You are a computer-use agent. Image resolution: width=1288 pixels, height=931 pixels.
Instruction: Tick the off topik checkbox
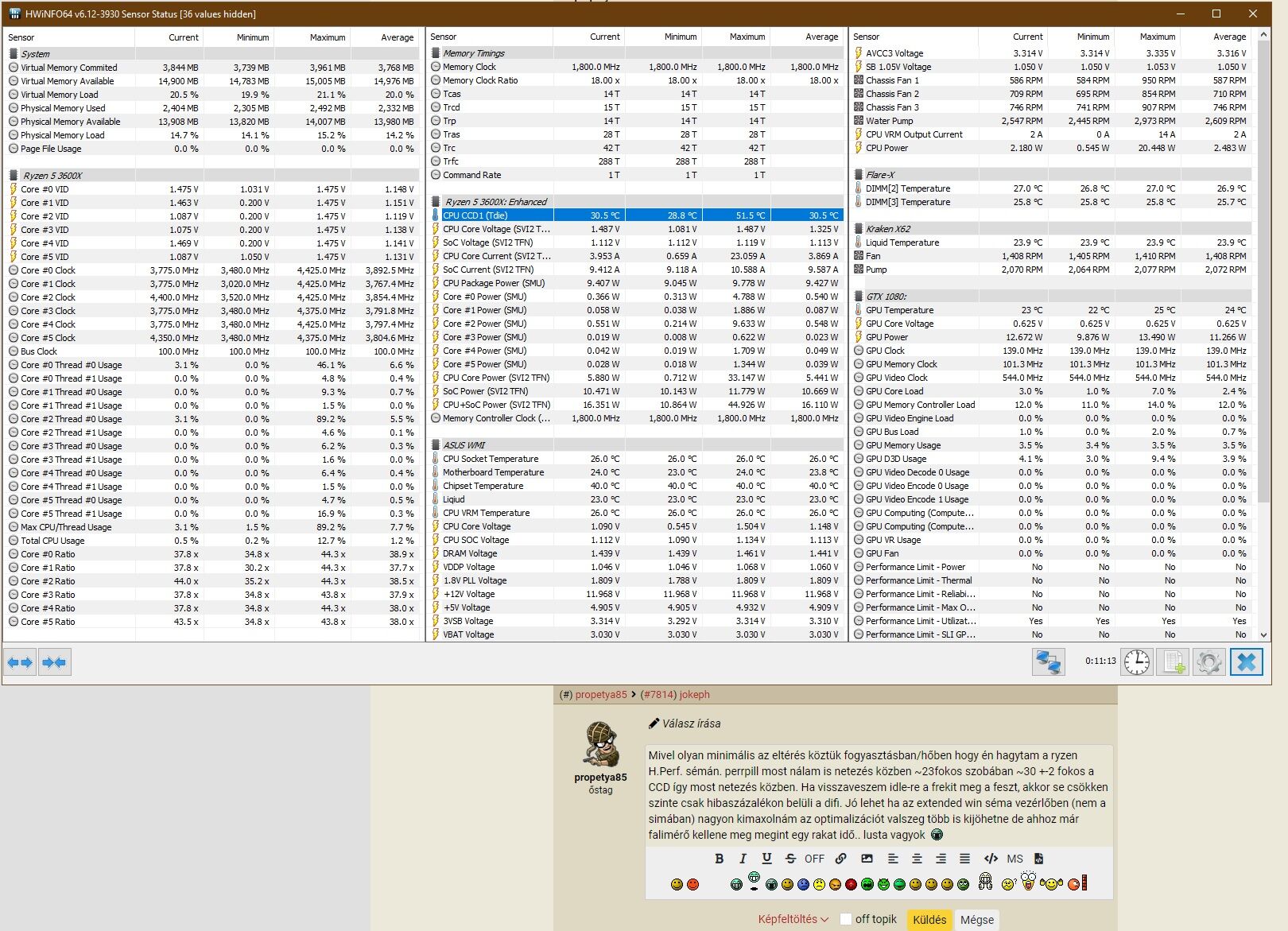pyautogui.click(x=846, y=919)
